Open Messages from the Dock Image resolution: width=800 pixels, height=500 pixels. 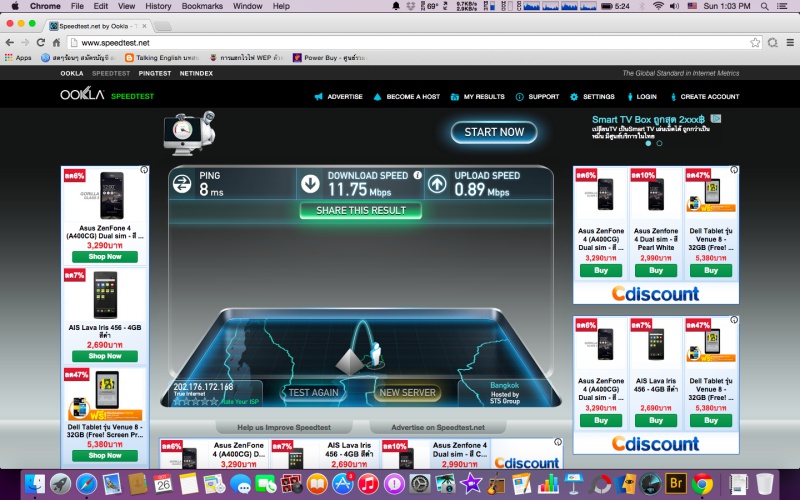pyautogui.click(x=240, y=484)
